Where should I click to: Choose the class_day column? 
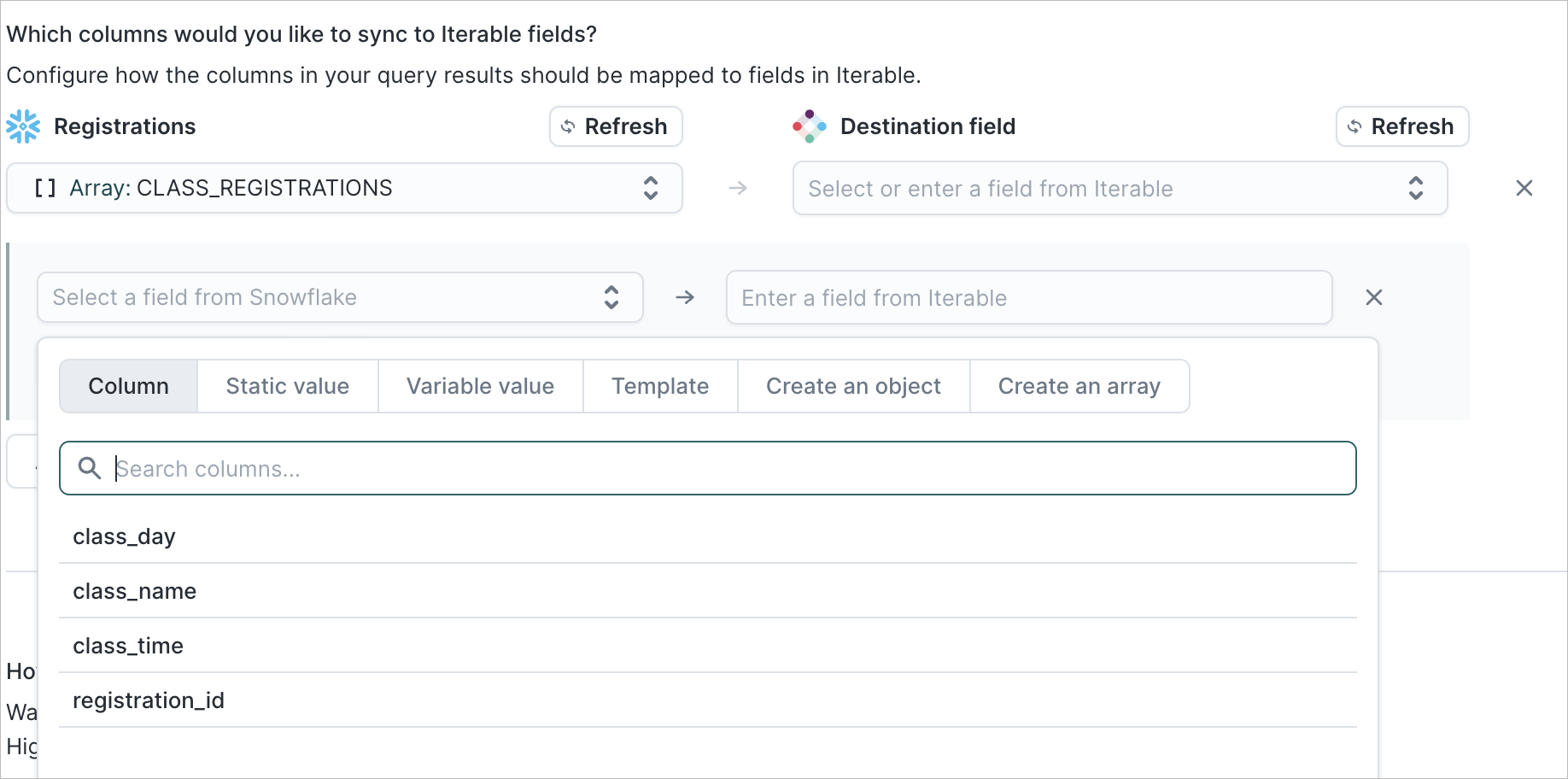pos(708,536)
